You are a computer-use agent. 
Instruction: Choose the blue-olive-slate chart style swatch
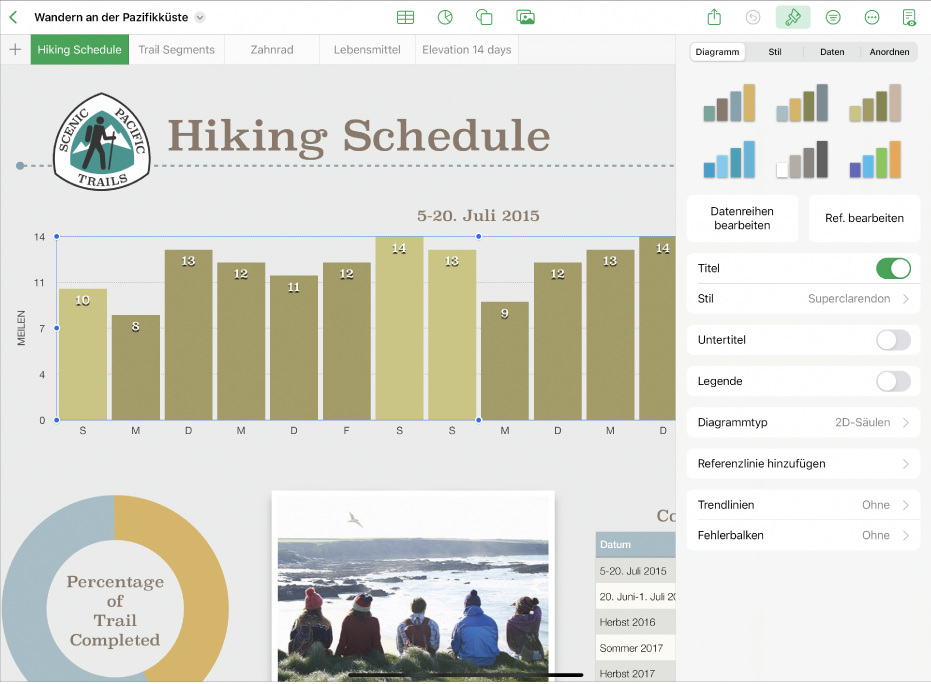pyautogui.click(x=802, y=103)
